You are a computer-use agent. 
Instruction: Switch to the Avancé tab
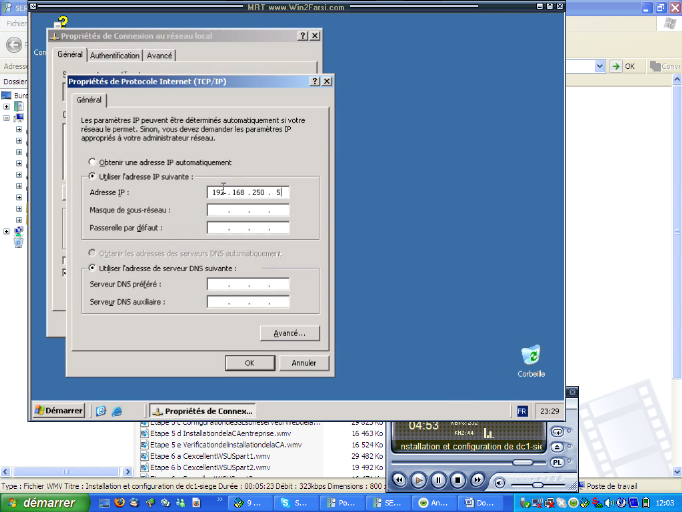tap(159, 55)
